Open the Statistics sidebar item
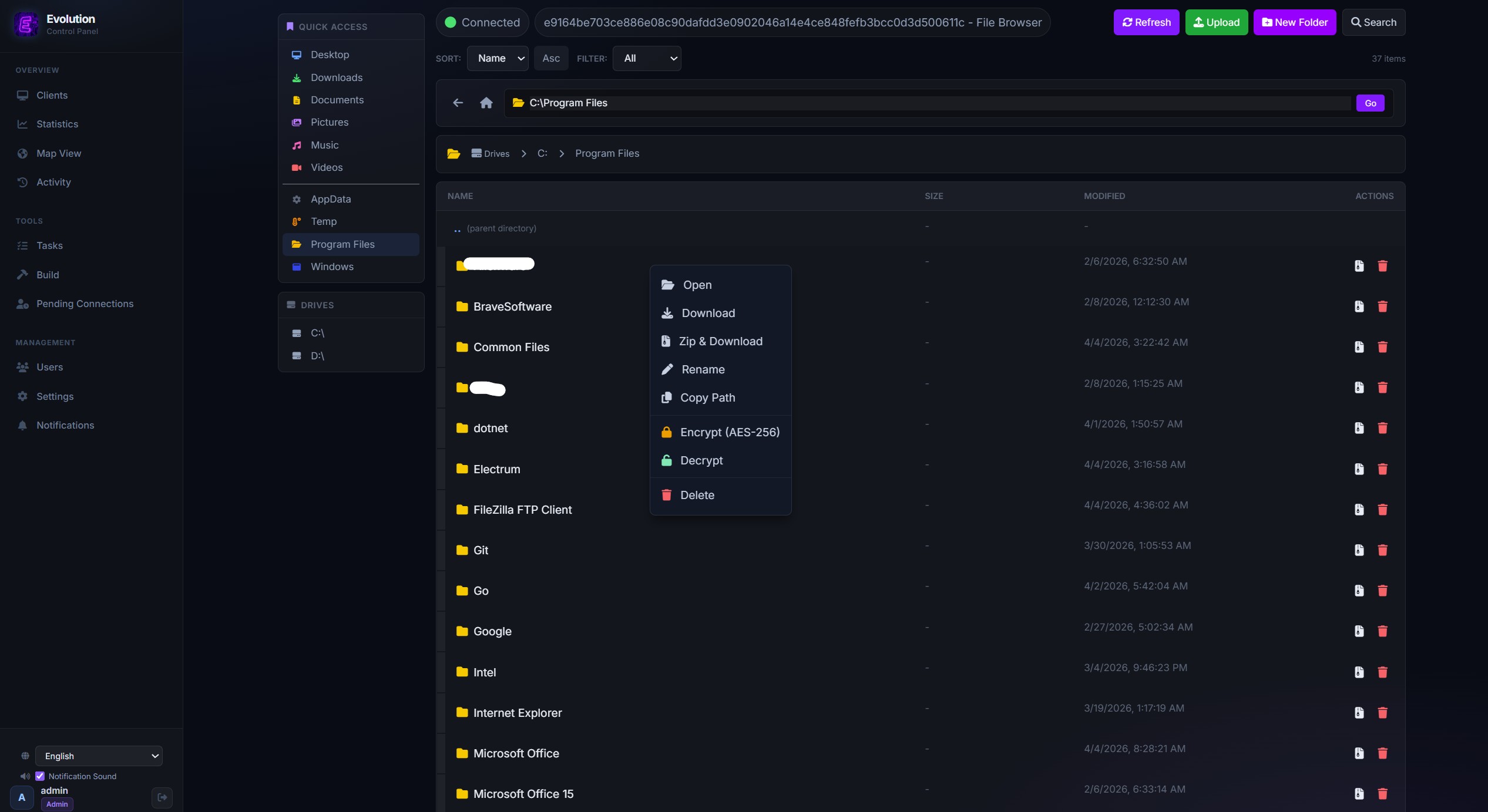1488x812 pixels. (91, 124)
